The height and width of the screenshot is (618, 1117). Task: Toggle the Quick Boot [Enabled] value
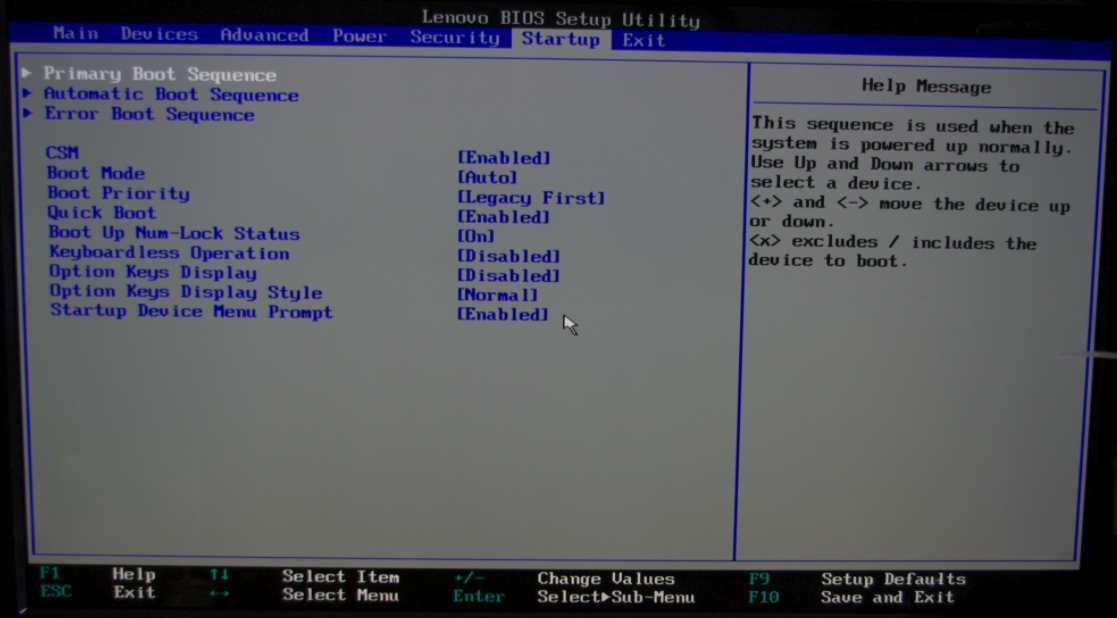point(503,216)
